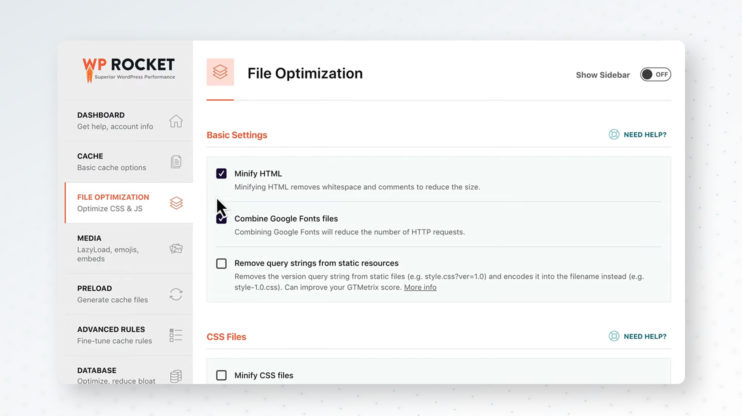Check Remove query strings from static resources
Screen dimensions: 742x416
click(221, 263)
